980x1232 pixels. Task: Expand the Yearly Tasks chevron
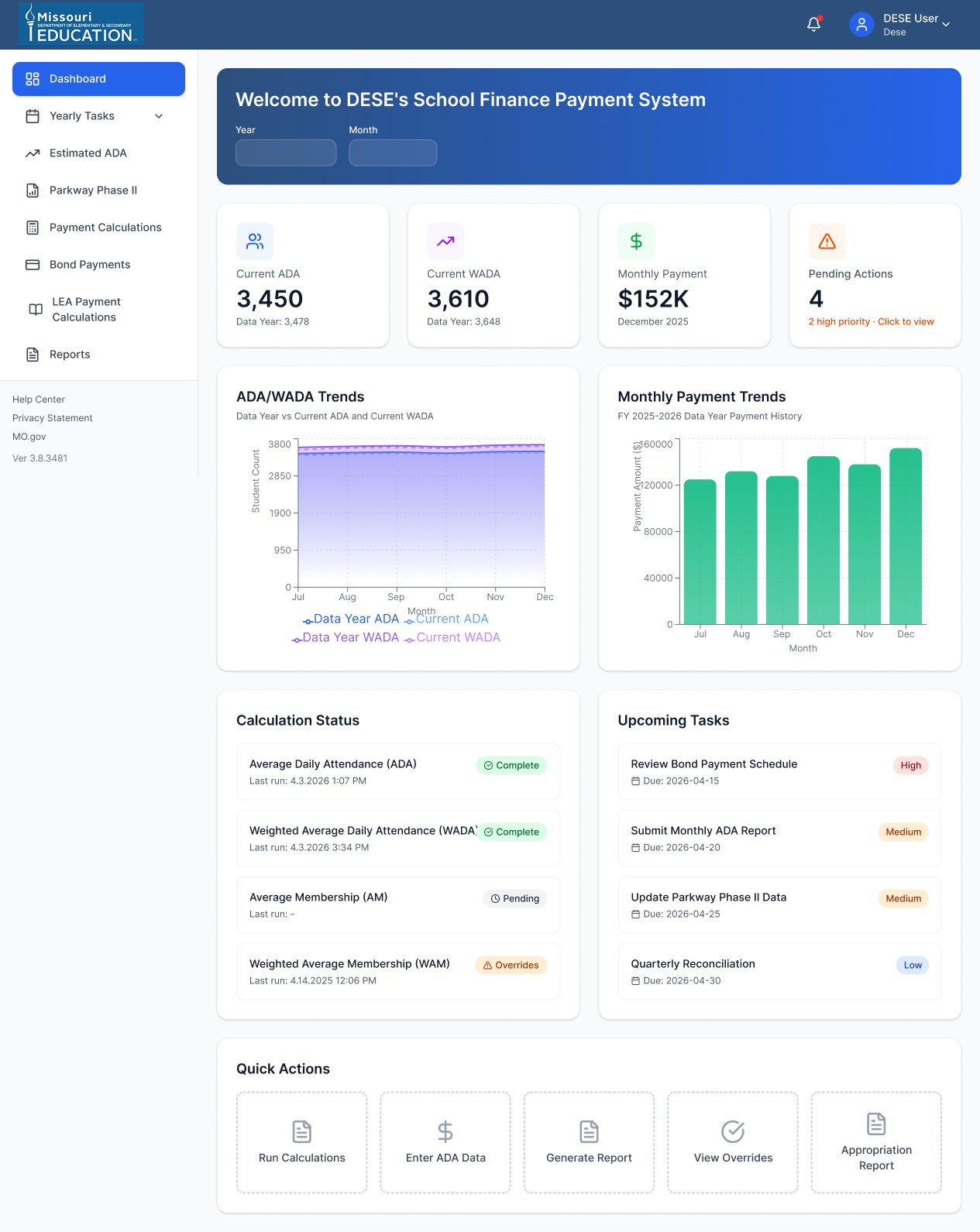(159, 116)
